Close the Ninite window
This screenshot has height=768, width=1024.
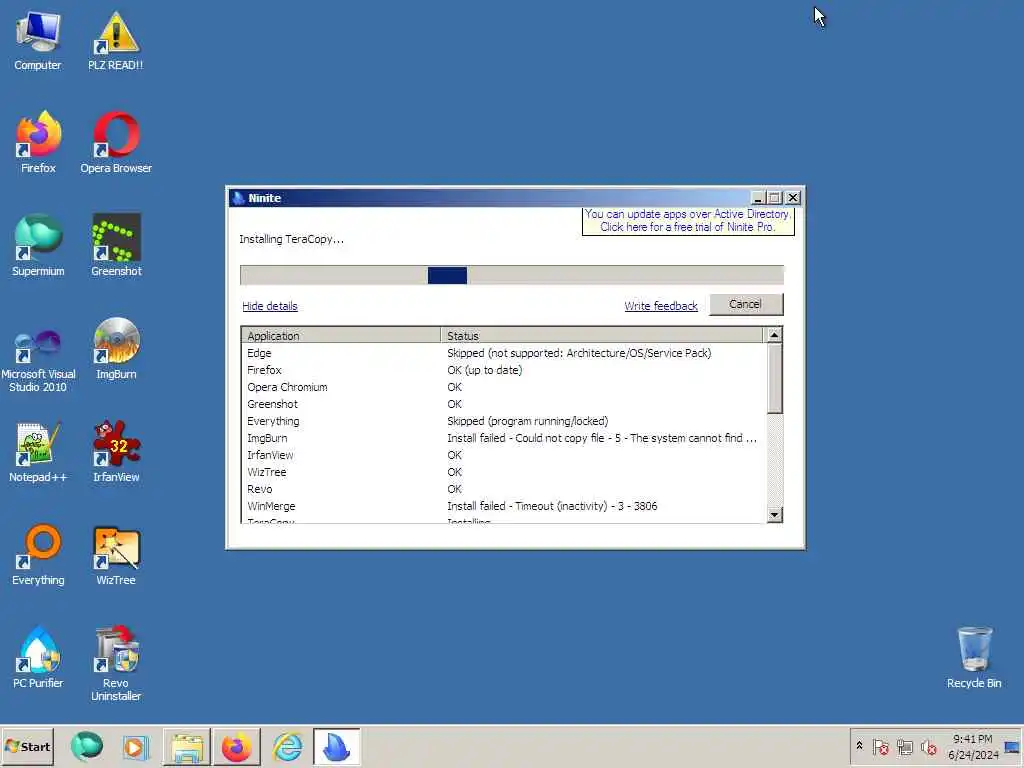(793, 197)
